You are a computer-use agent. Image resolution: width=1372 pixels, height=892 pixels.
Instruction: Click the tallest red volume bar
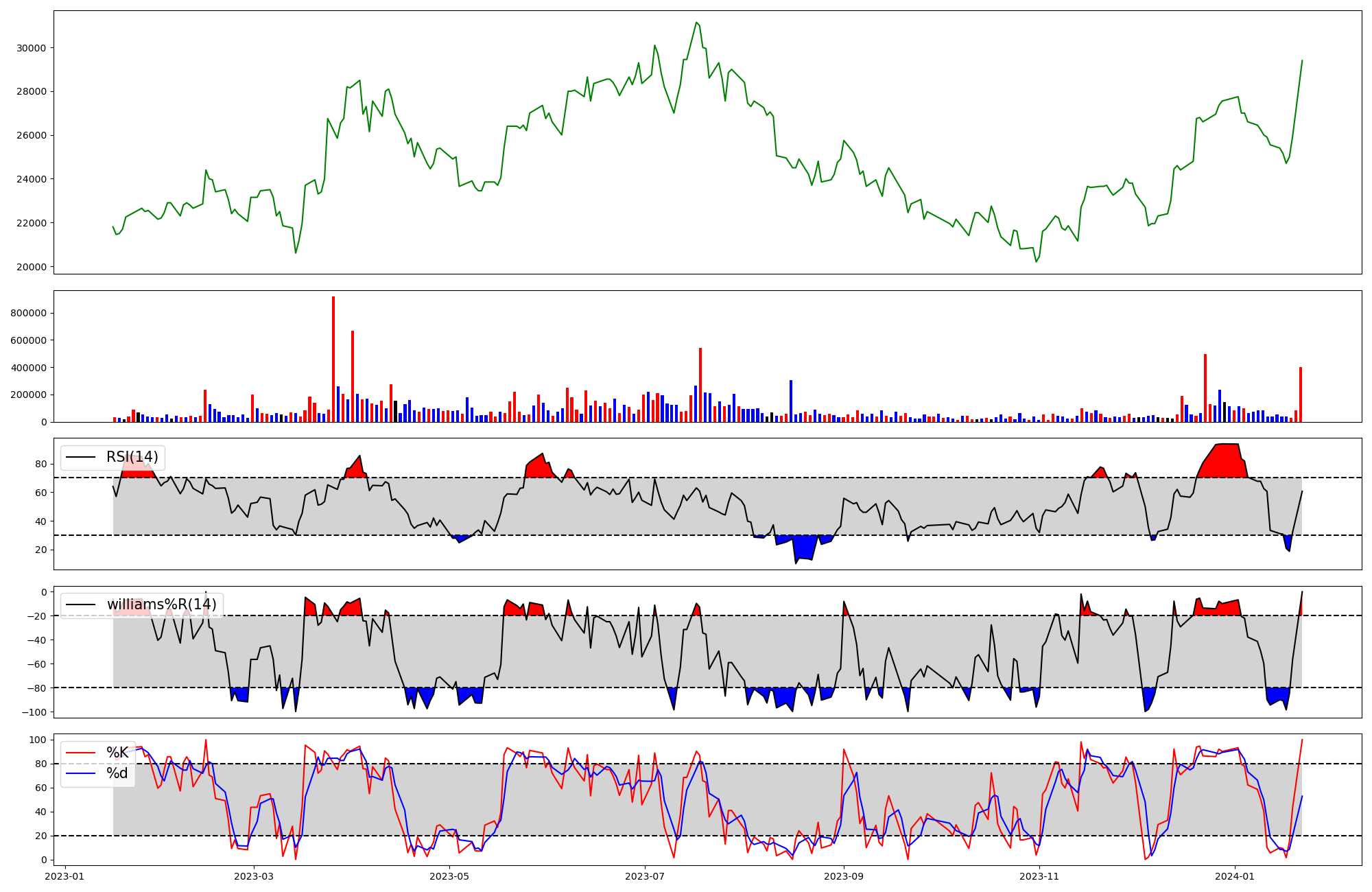(x=333, y=359)
